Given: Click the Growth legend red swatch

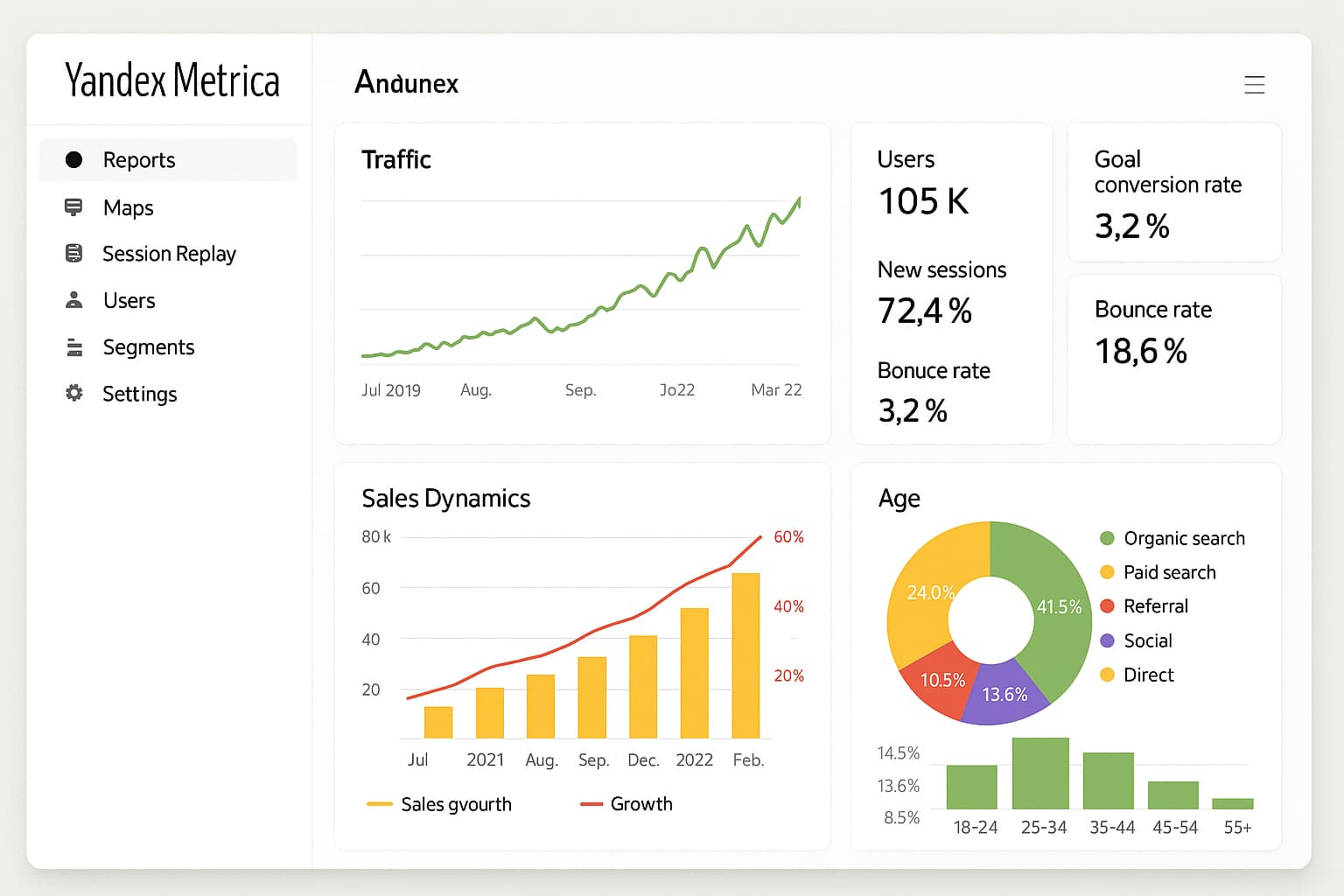Looking at the screenshot, I should 591,804.
